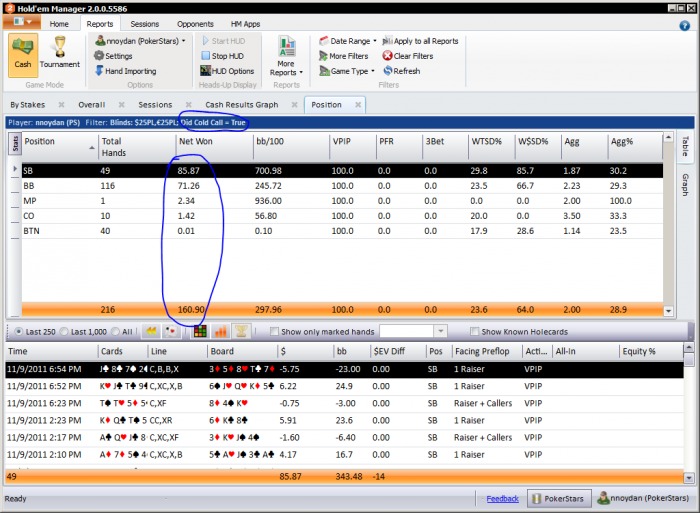Switch to the Opponents ribbon tab
This screenshot has width=700, height=513.
click(x=195, y=23)
